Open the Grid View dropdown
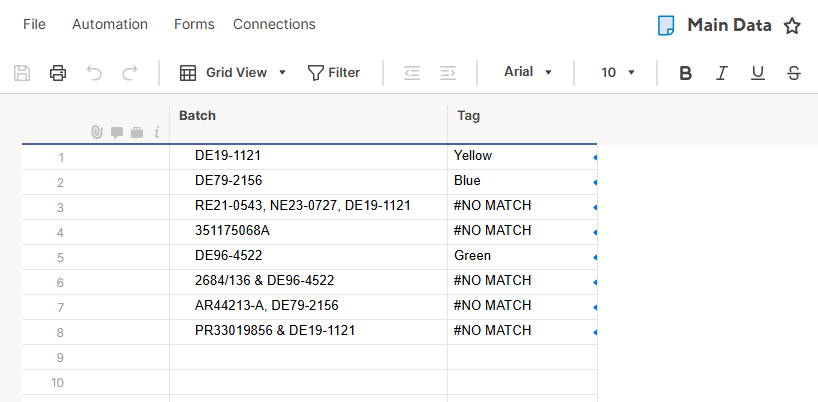 233,72
